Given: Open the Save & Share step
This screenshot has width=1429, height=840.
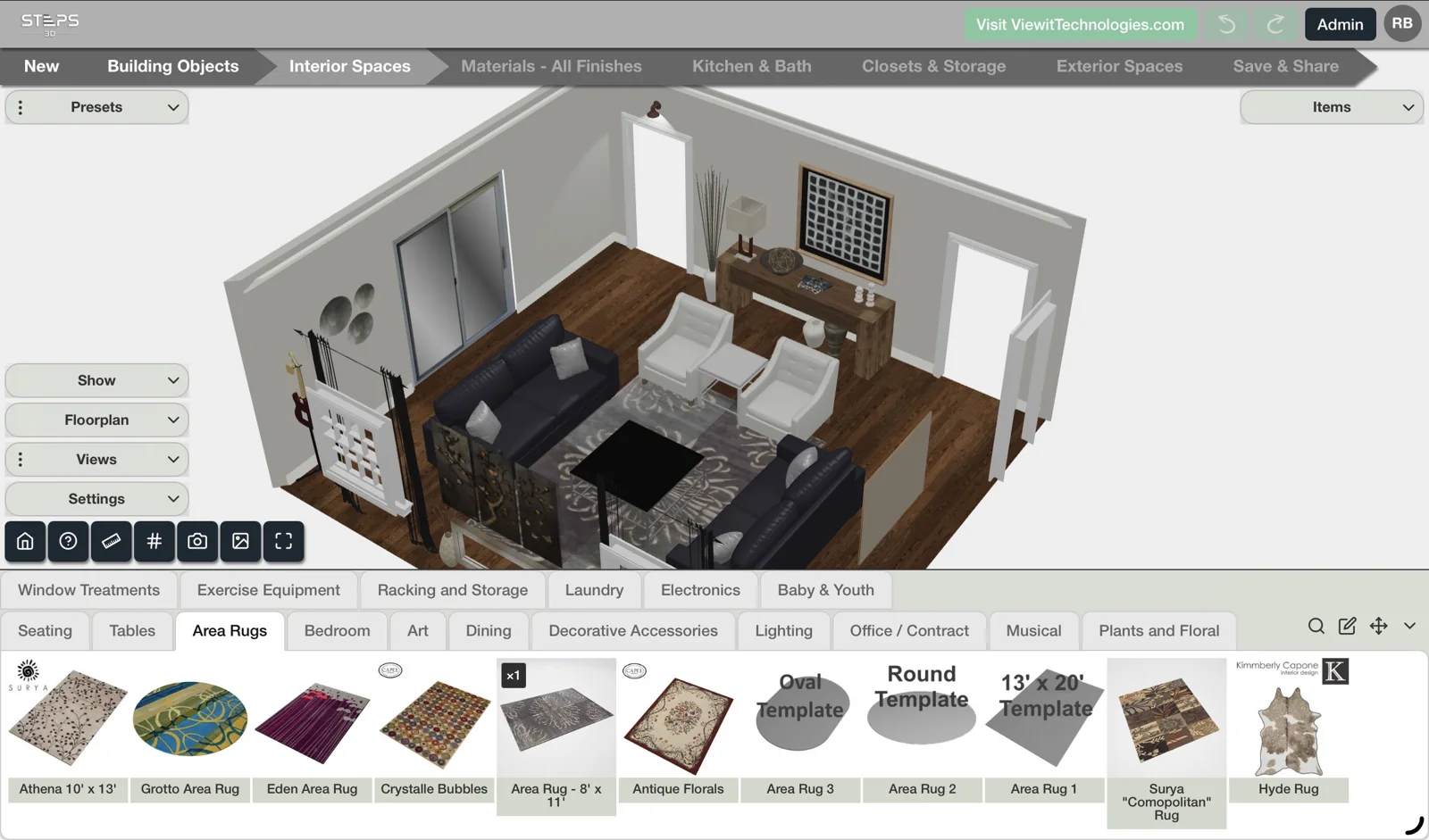Looking at the screenshot, I should (1286, 66).
